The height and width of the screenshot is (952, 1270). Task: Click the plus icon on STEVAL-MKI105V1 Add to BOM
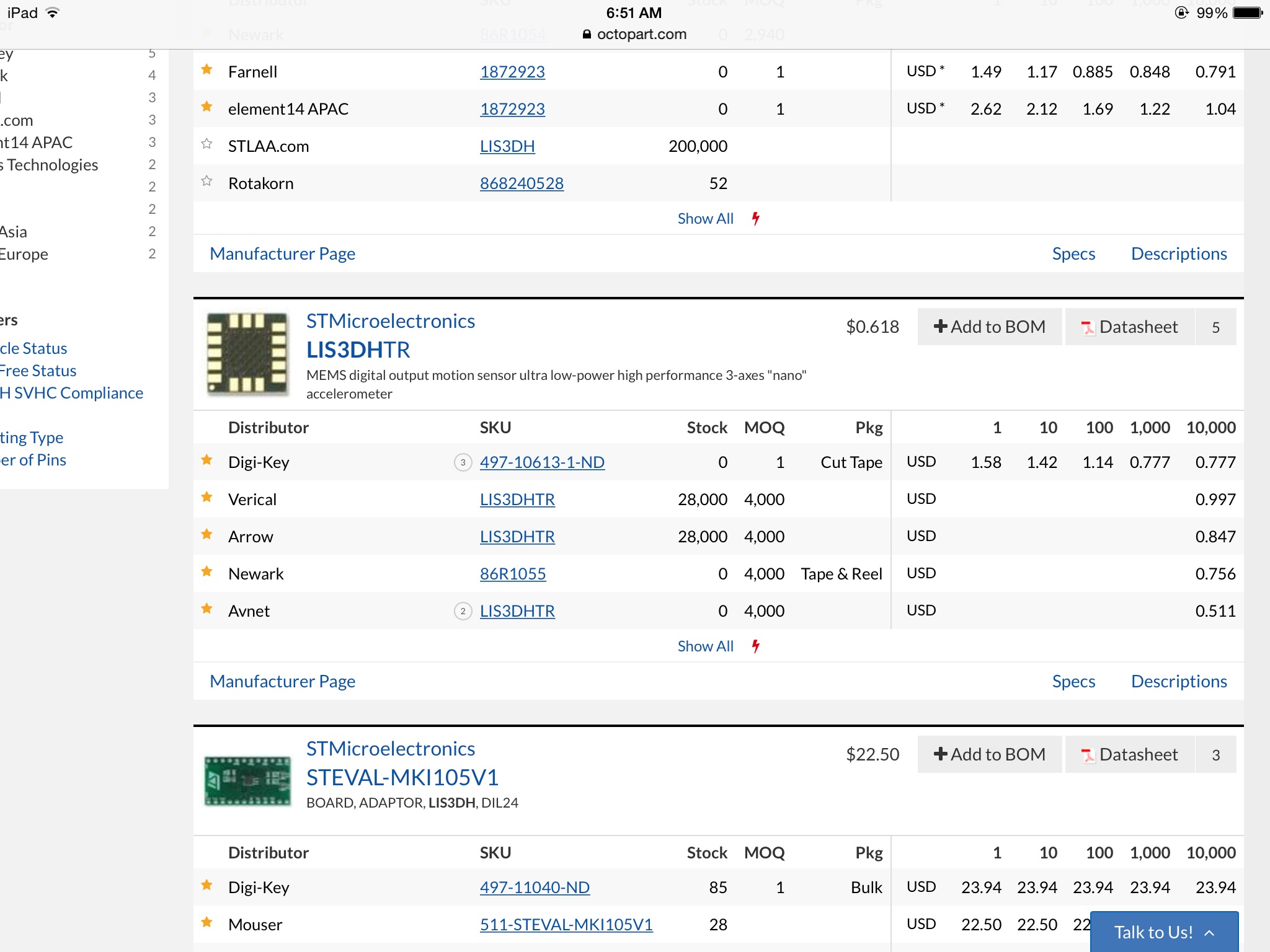pyautogui.click(x=940, y=754)
